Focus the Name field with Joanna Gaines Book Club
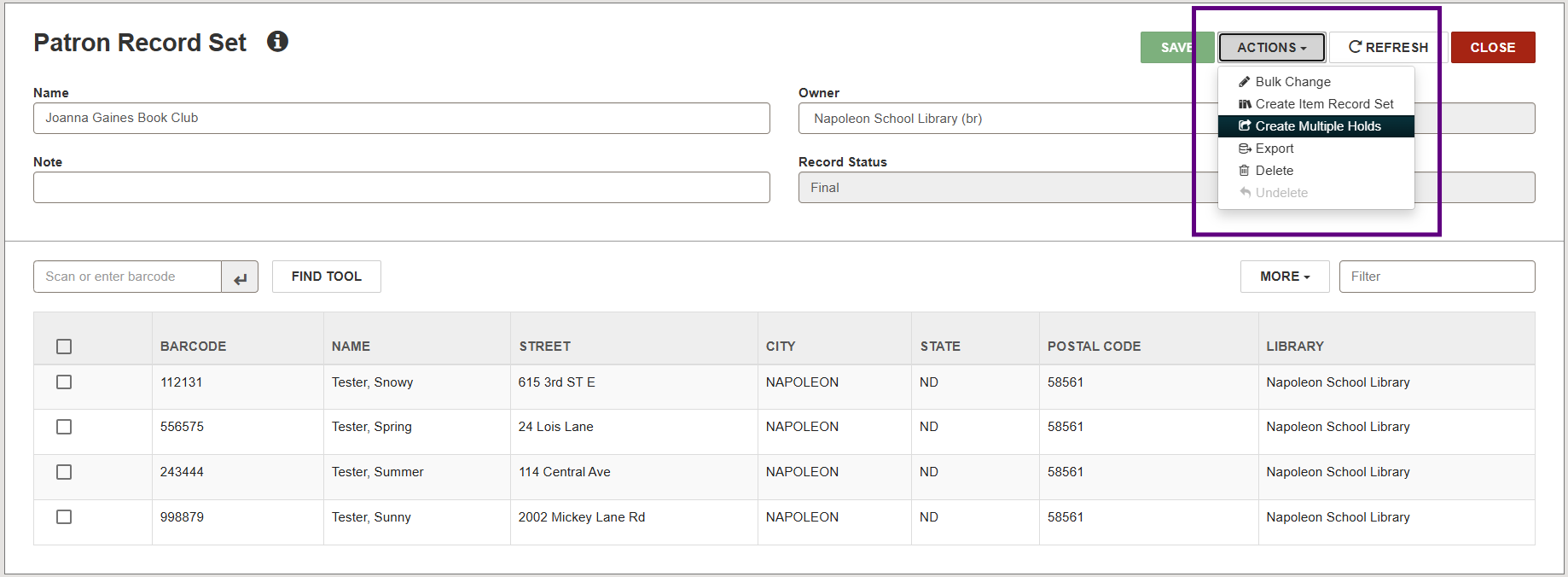 [x=402, y=118]
